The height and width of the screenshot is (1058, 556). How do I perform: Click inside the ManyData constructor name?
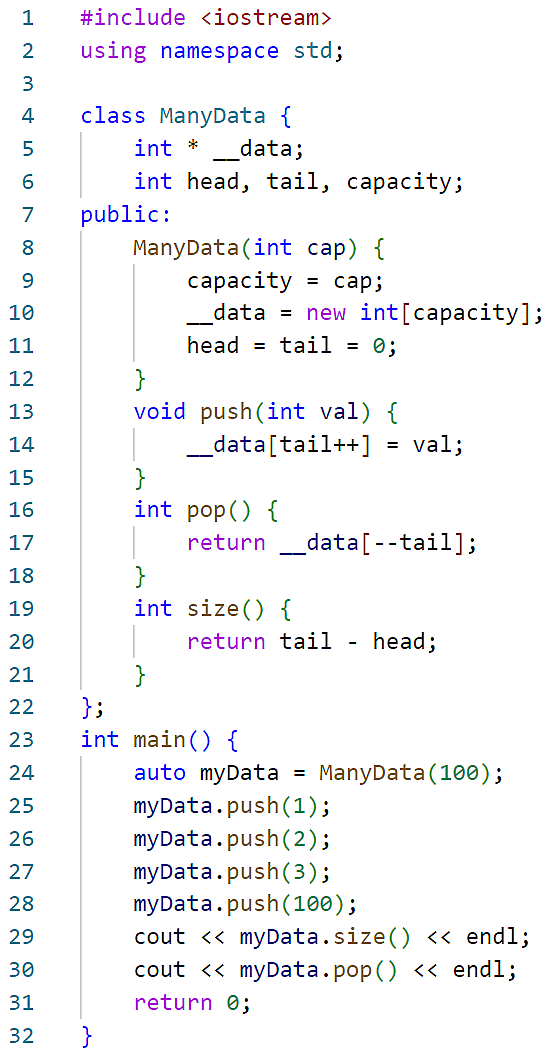(x=186, y=248)
